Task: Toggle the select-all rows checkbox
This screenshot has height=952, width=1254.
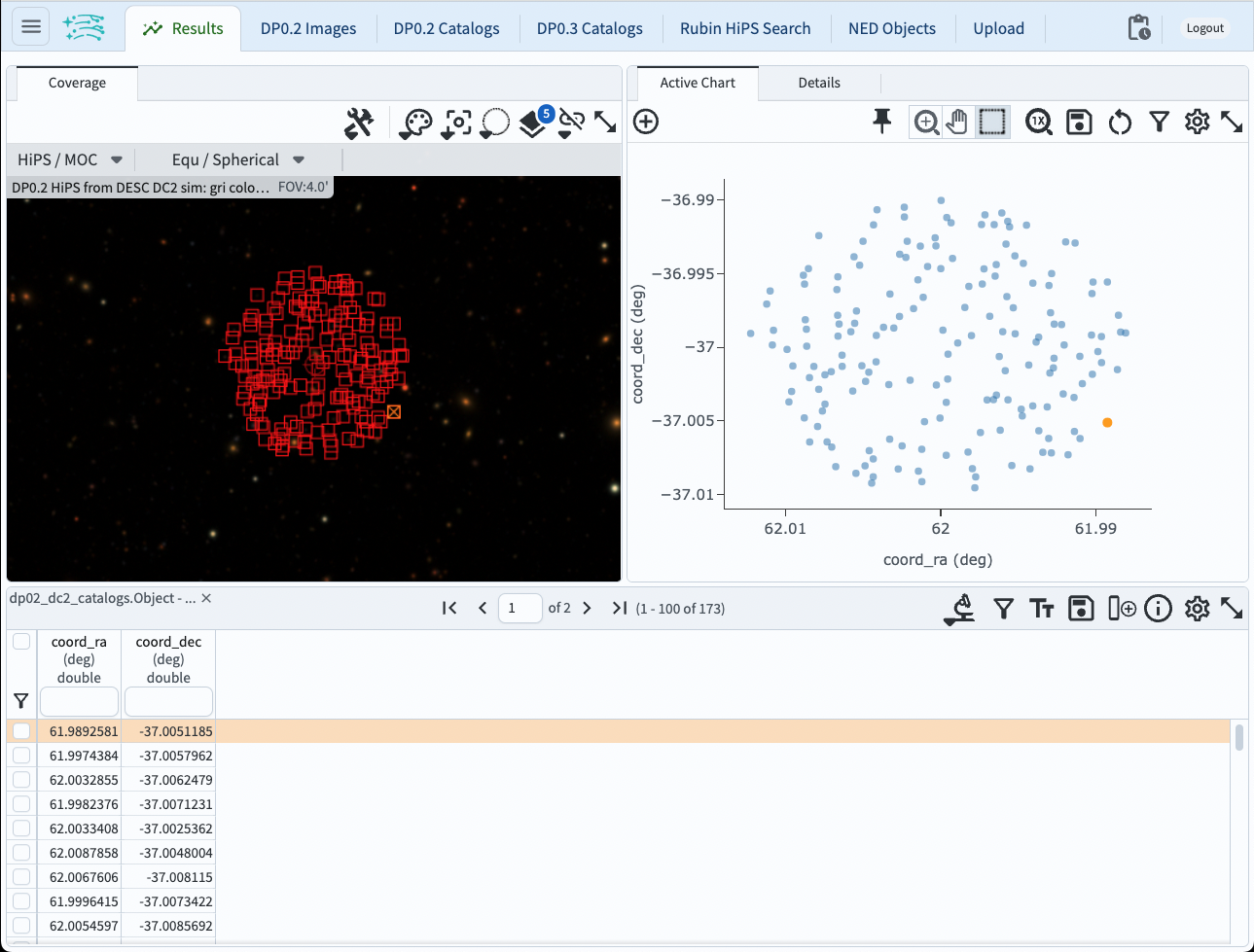Action: point(21,642)
